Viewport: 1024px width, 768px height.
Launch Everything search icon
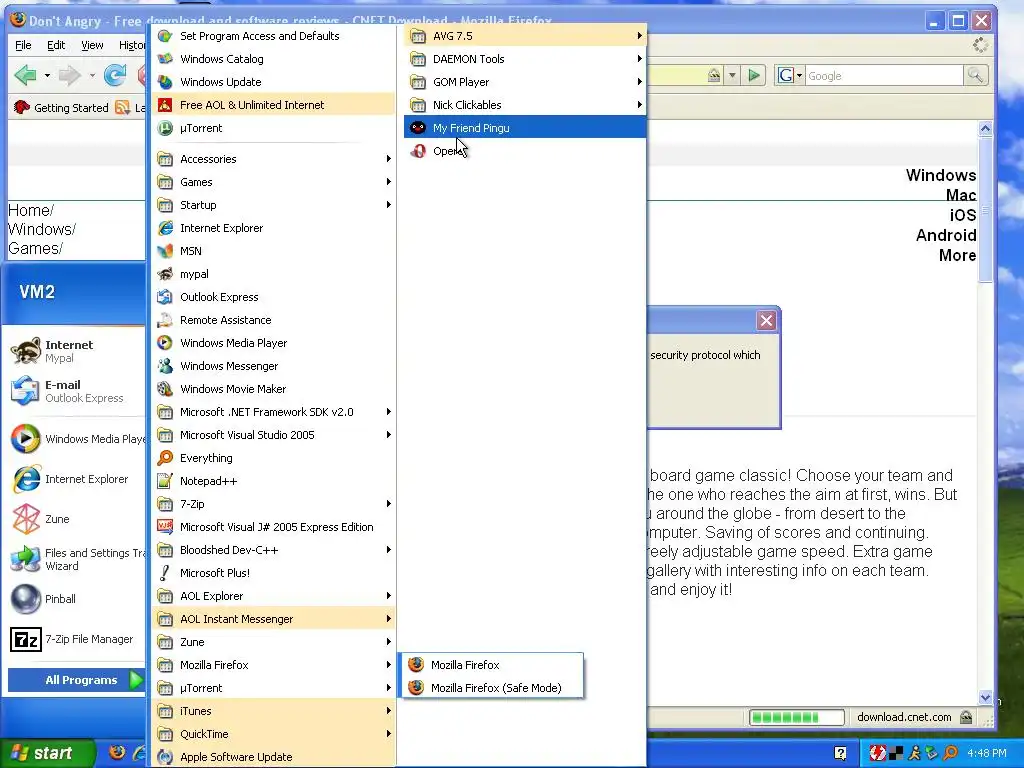coord(165,458)
